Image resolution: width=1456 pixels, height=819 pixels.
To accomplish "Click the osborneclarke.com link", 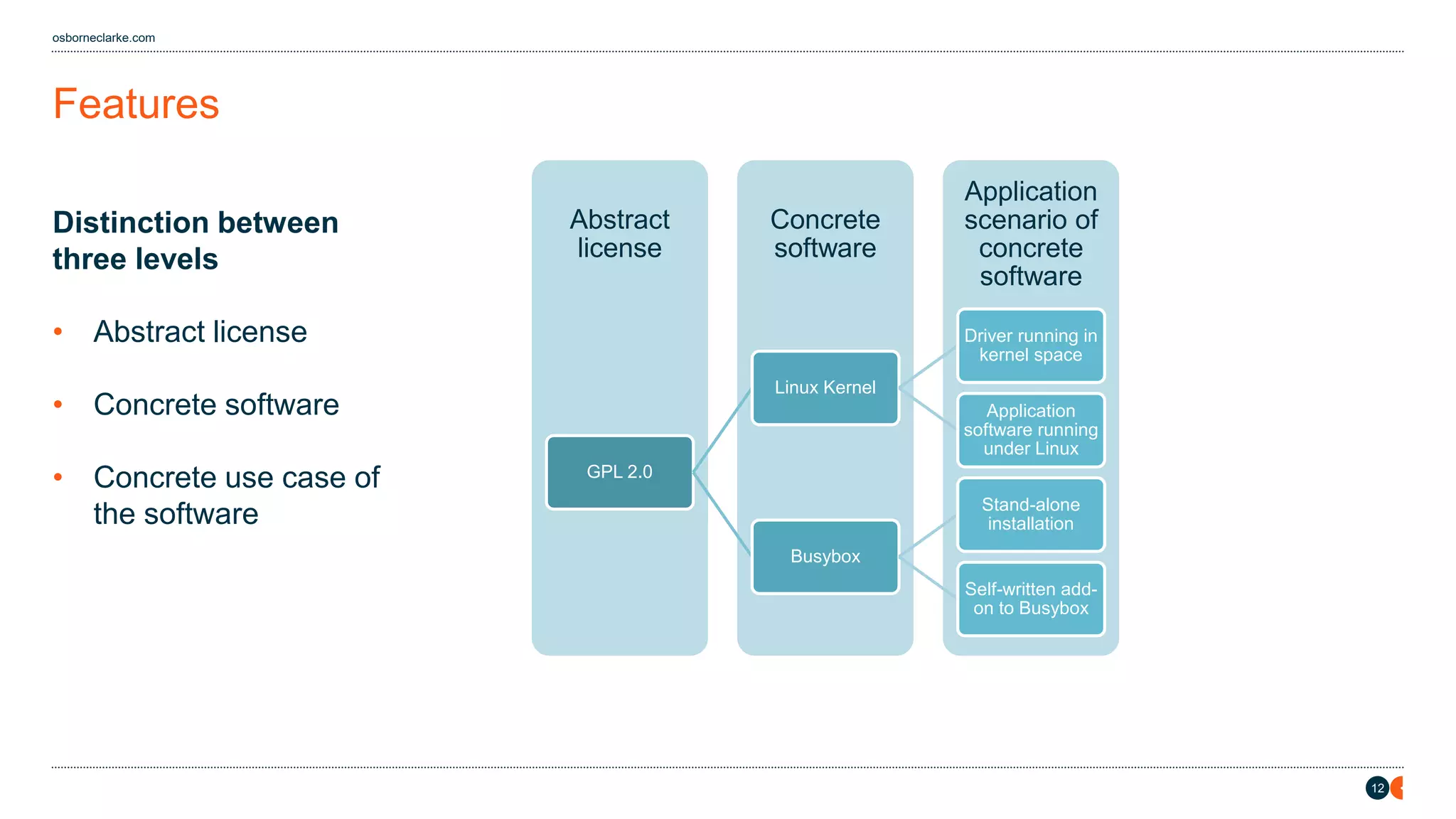I will pos(104,38).
